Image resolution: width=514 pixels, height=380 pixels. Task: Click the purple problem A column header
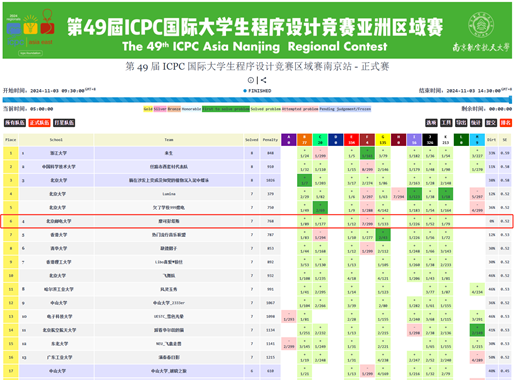point(289,140)
